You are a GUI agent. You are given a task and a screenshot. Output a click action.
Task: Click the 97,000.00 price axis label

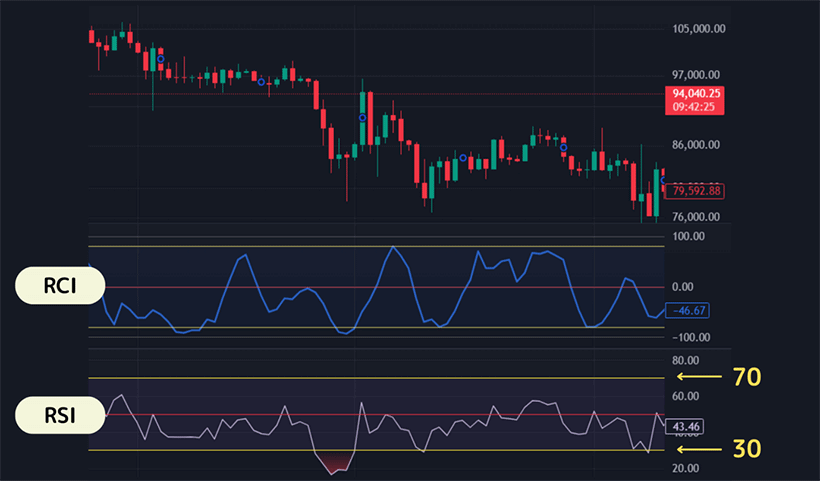[x=698, y=75]
